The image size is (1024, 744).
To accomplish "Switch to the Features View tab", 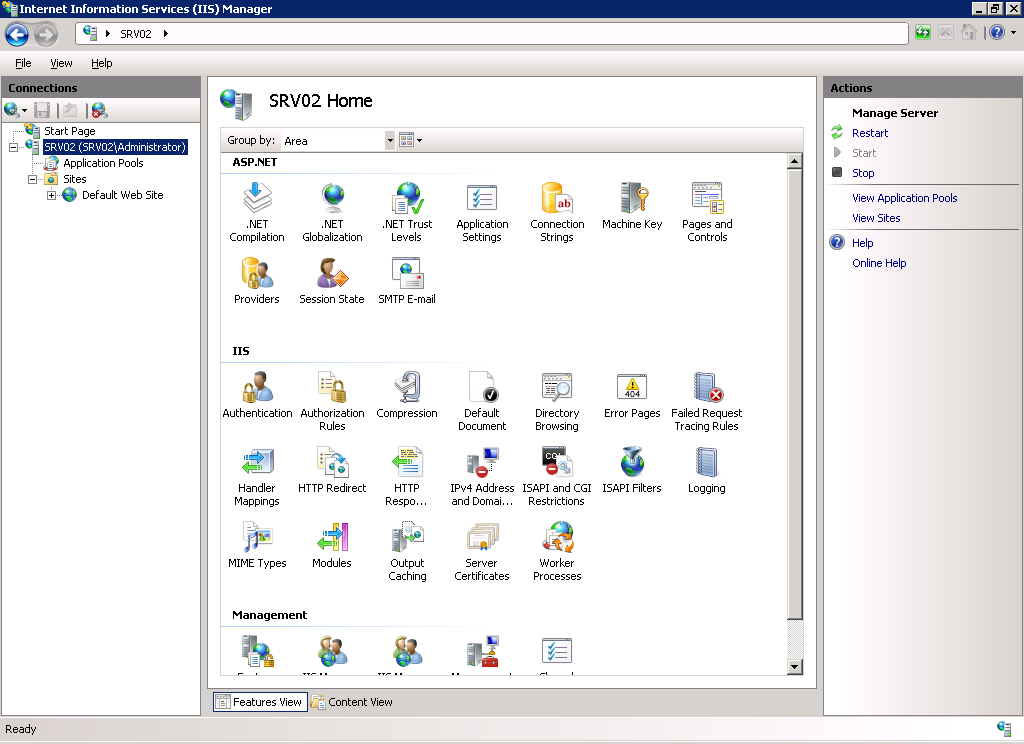I will click(x=260, y=702).
